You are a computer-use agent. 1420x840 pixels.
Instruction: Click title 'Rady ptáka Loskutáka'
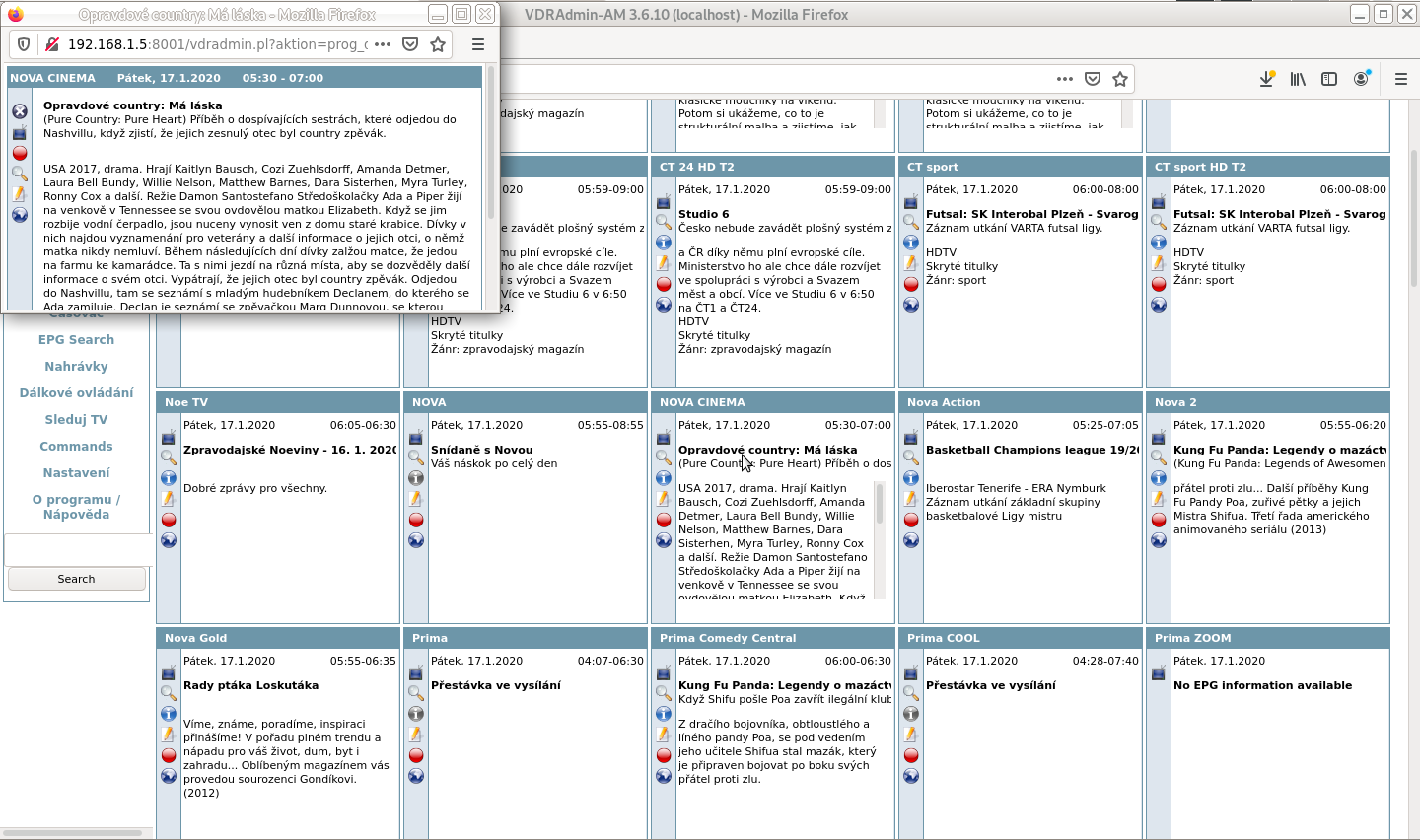[250, 685]
